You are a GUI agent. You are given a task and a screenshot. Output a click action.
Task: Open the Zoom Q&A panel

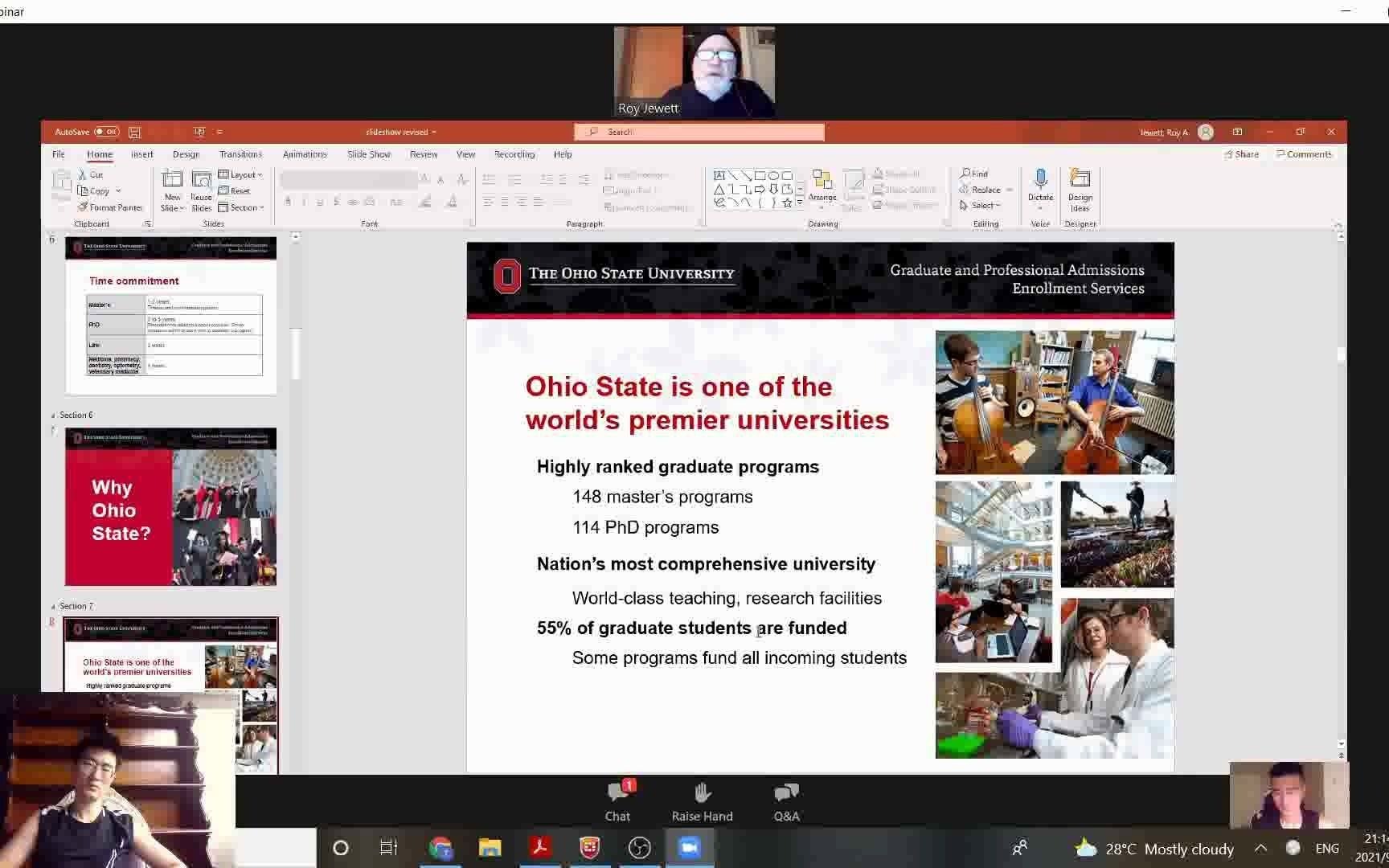786,801
